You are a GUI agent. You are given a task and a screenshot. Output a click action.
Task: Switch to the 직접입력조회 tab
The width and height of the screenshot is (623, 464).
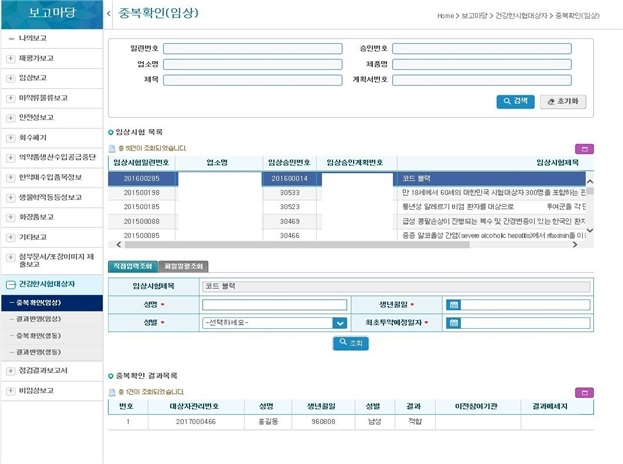(x=133, y=266)
